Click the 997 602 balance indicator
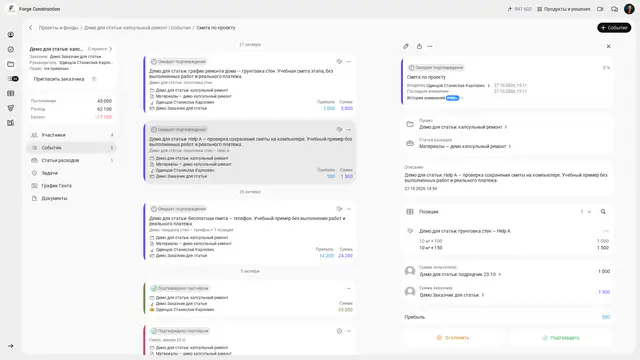The image size is (640, 360). 519,9
